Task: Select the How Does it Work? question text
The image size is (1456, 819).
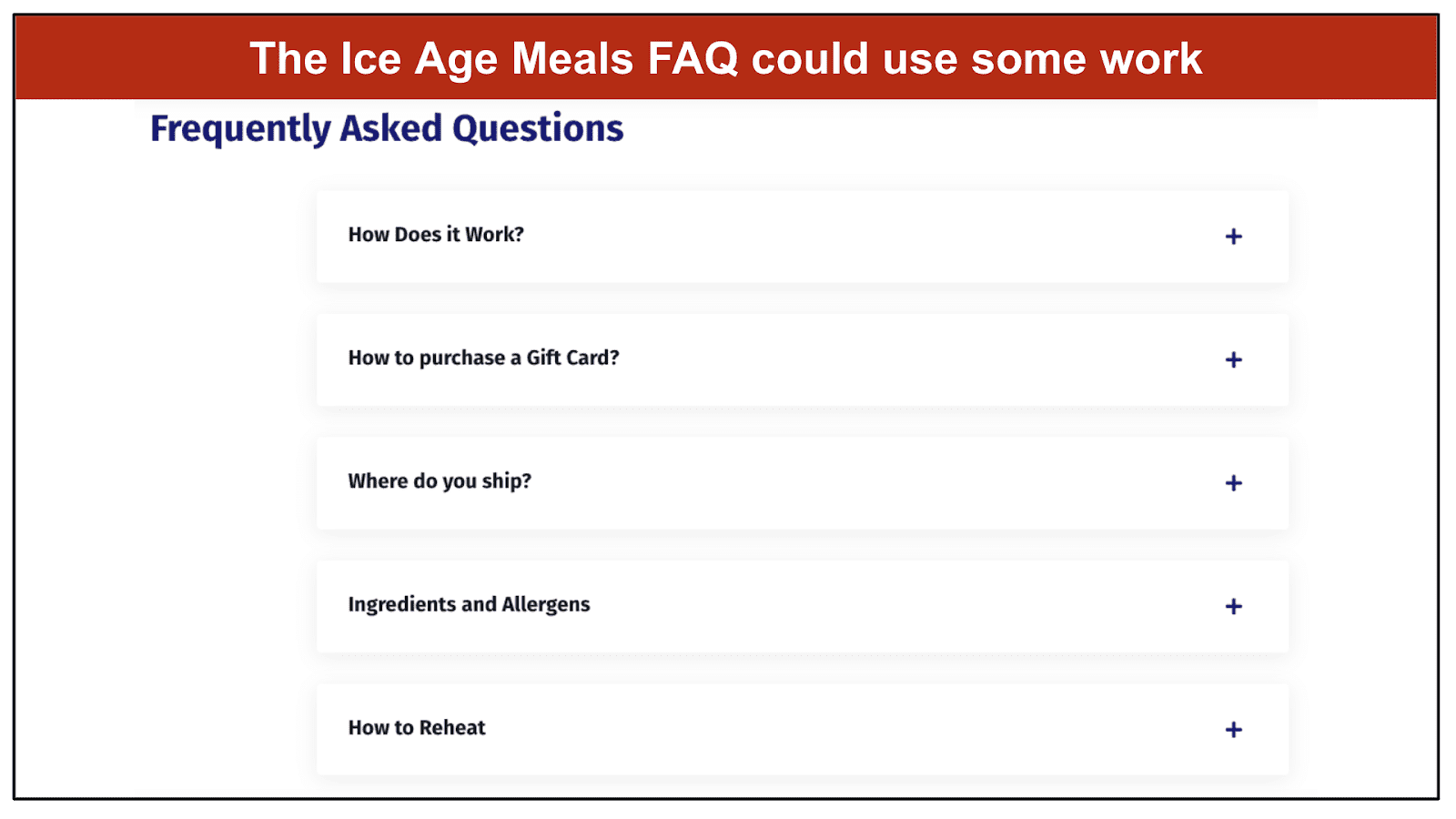Action: pyautogui.click(x=436, y=235)
